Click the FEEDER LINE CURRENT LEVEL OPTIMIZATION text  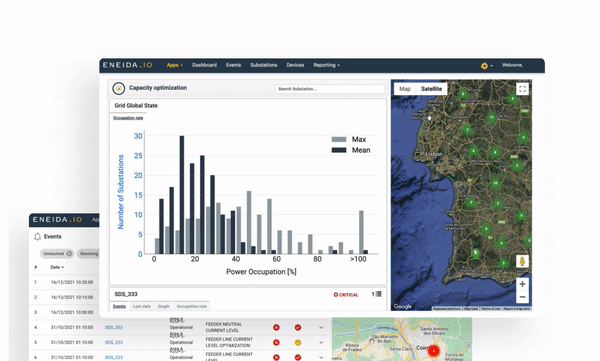(229, 342)
